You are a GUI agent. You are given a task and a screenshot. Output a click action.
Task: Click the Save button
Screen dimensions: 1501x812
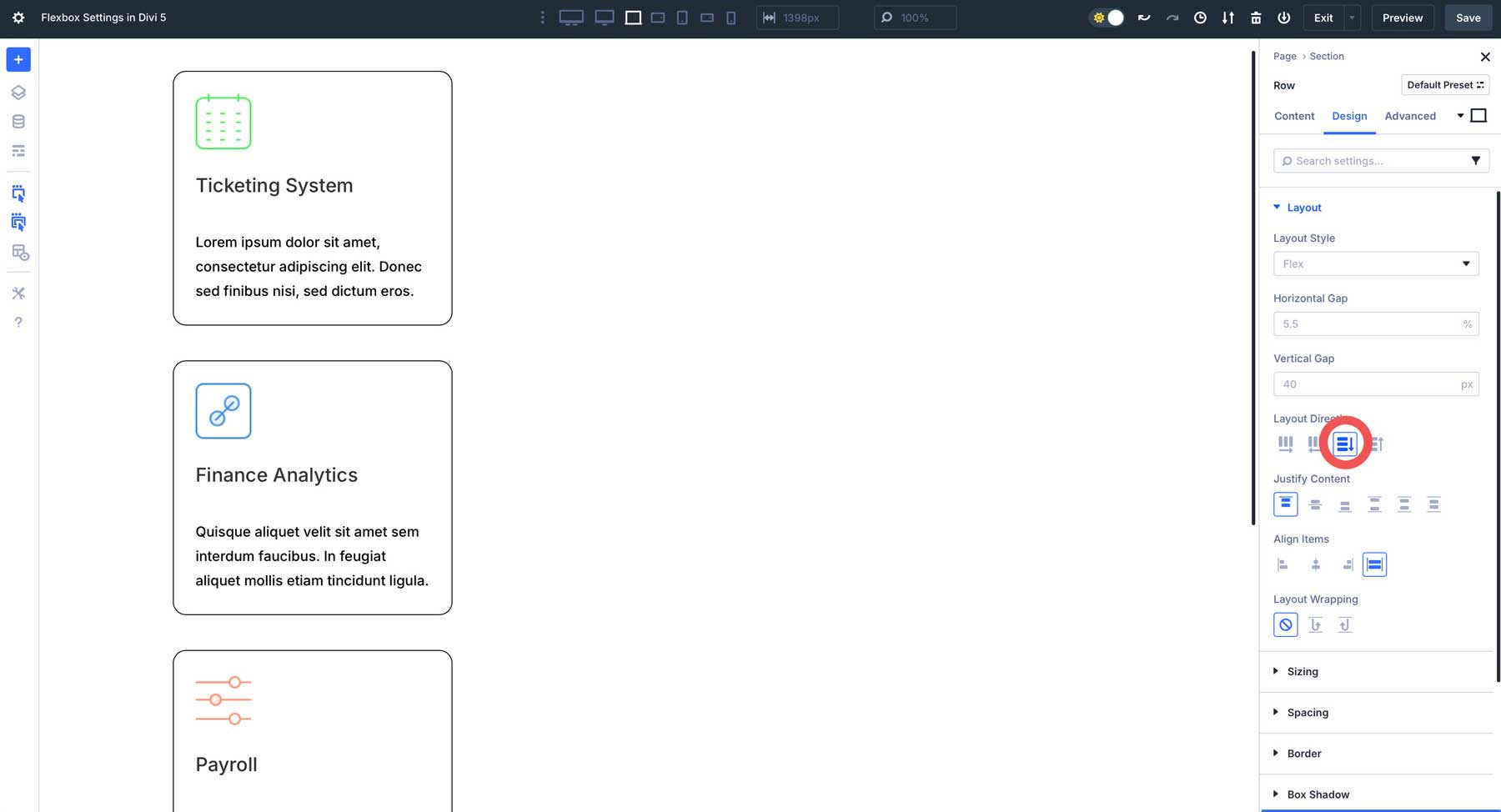tap(1468, 17)
